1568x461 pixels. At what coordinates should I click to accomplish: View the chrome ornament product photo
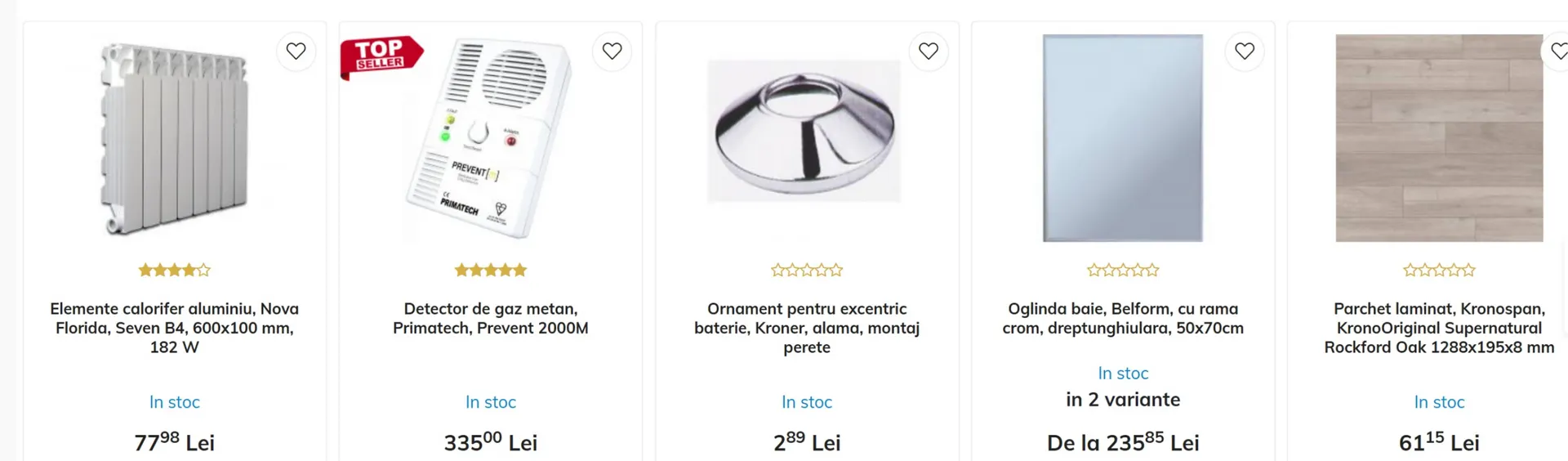coord(806,131)
